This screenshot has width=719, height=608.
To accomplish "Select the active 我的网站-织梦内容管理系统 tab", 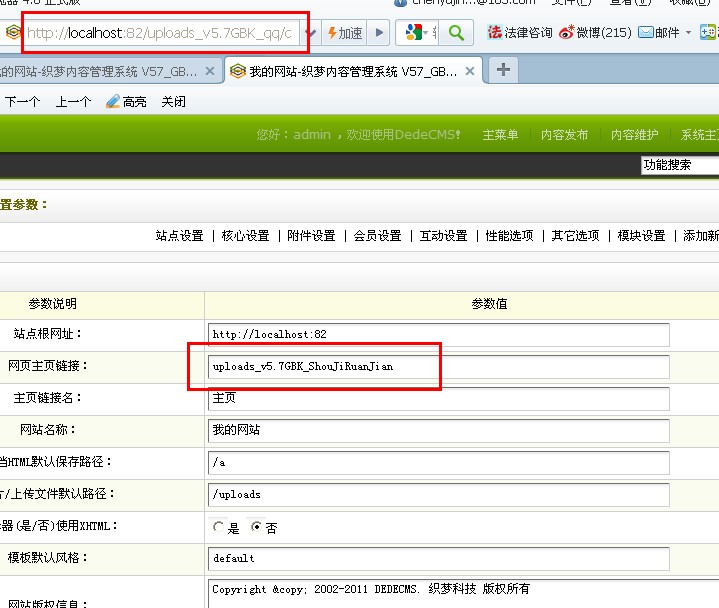I will point(353,72).
